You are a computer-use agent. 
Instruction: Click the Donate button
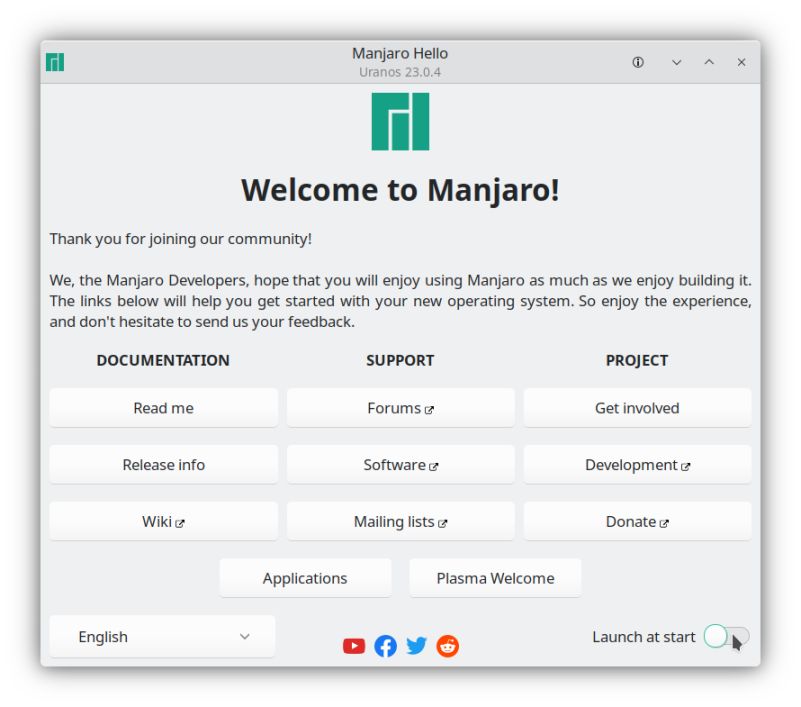click(637, 522)
